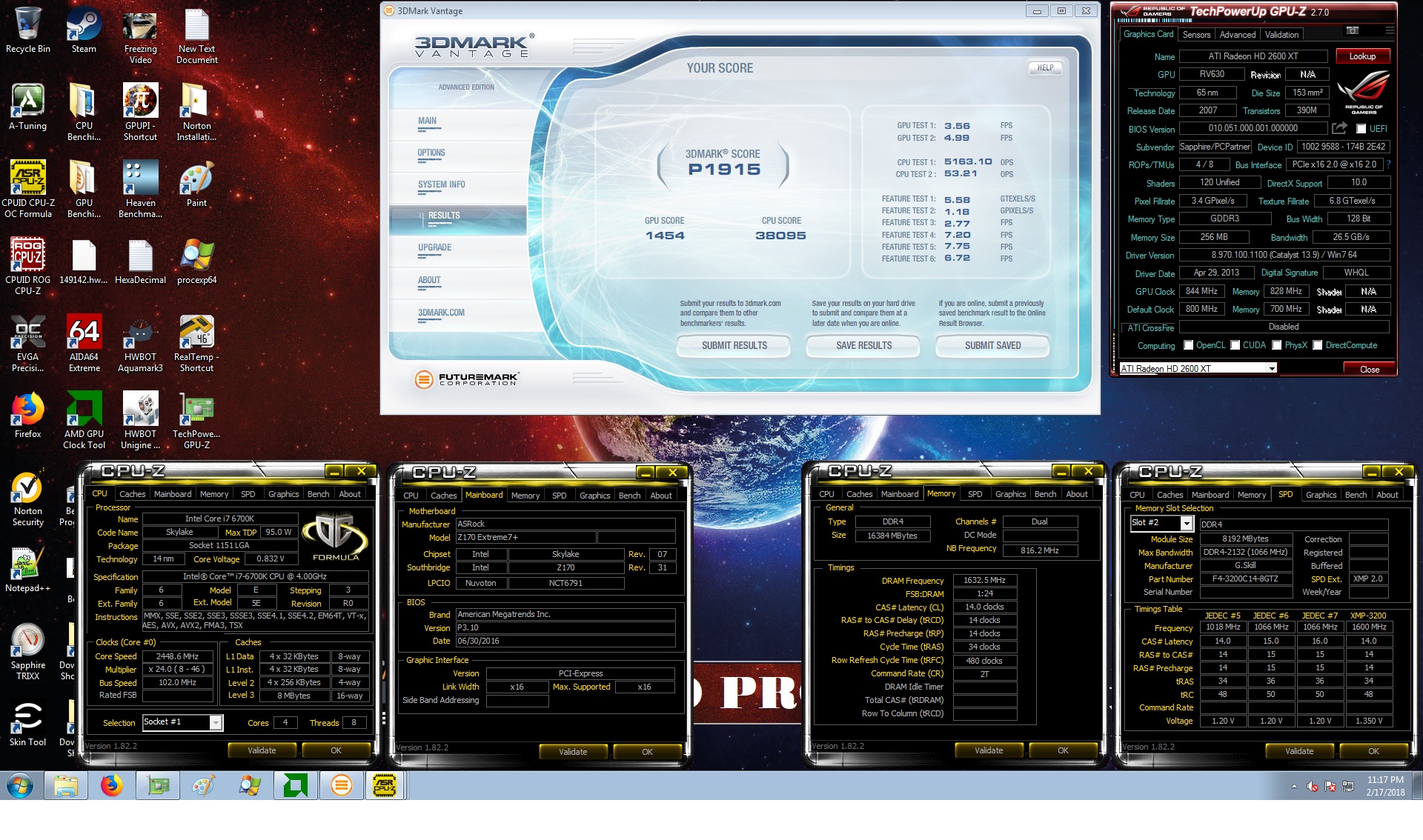The width and height of the screenshot is (1423, 840).
Task: Select the Heaven Benchmark desktop icon
Action: pyautogui.click(x=140, y=189)
